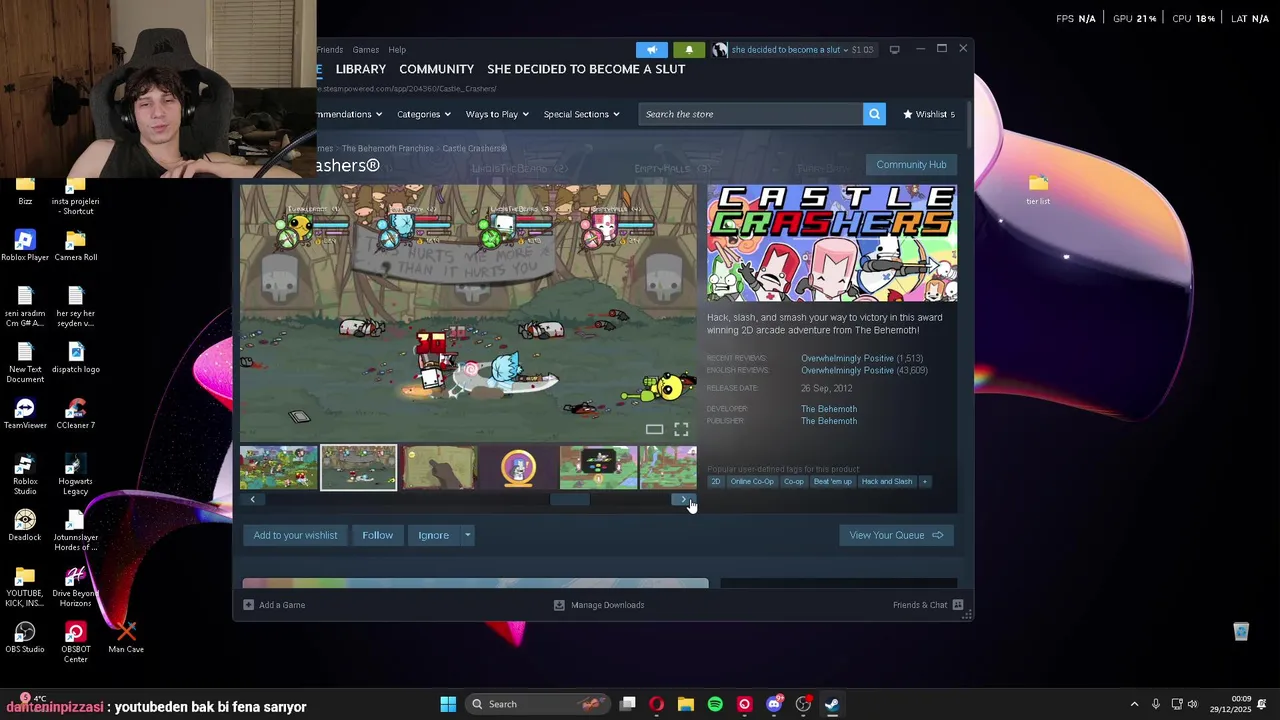This screenshot has width=1280, height=720.
Task: Click the Add a Game plus icon
Action: (249, 605)
